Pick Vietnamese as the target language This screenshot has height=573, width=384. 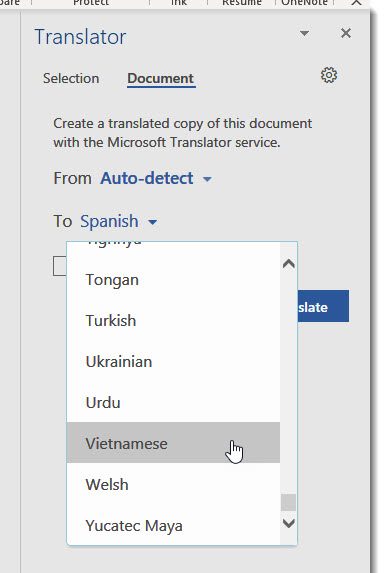173,443
